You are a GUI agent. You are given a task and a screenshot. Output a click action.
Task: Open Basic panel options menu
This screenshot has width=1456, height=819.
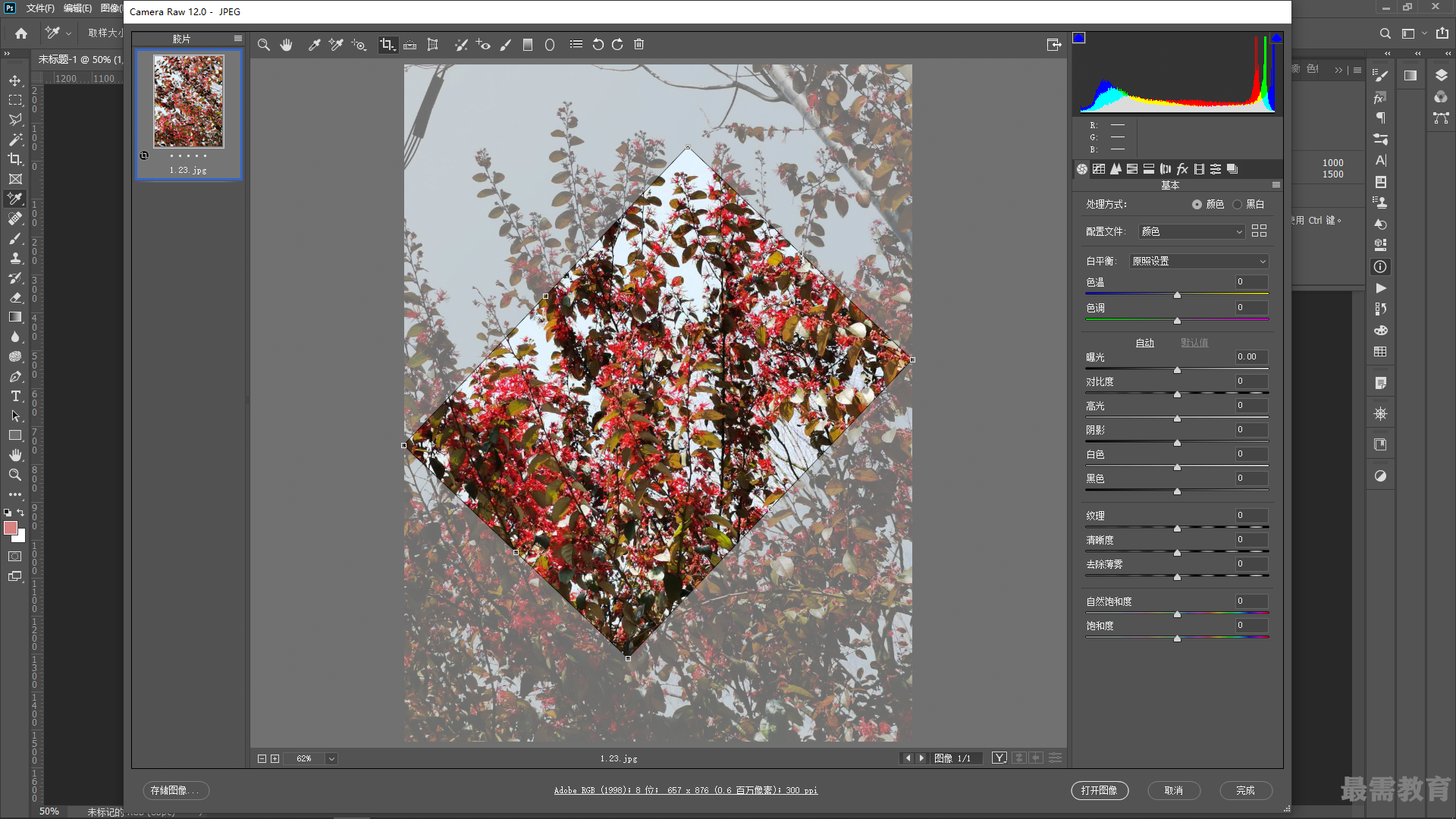pos(1276,185)
